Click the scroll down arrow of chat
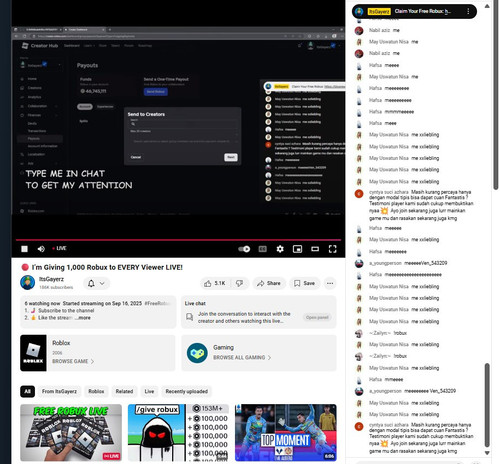500x464 pixels. (487, 453)
